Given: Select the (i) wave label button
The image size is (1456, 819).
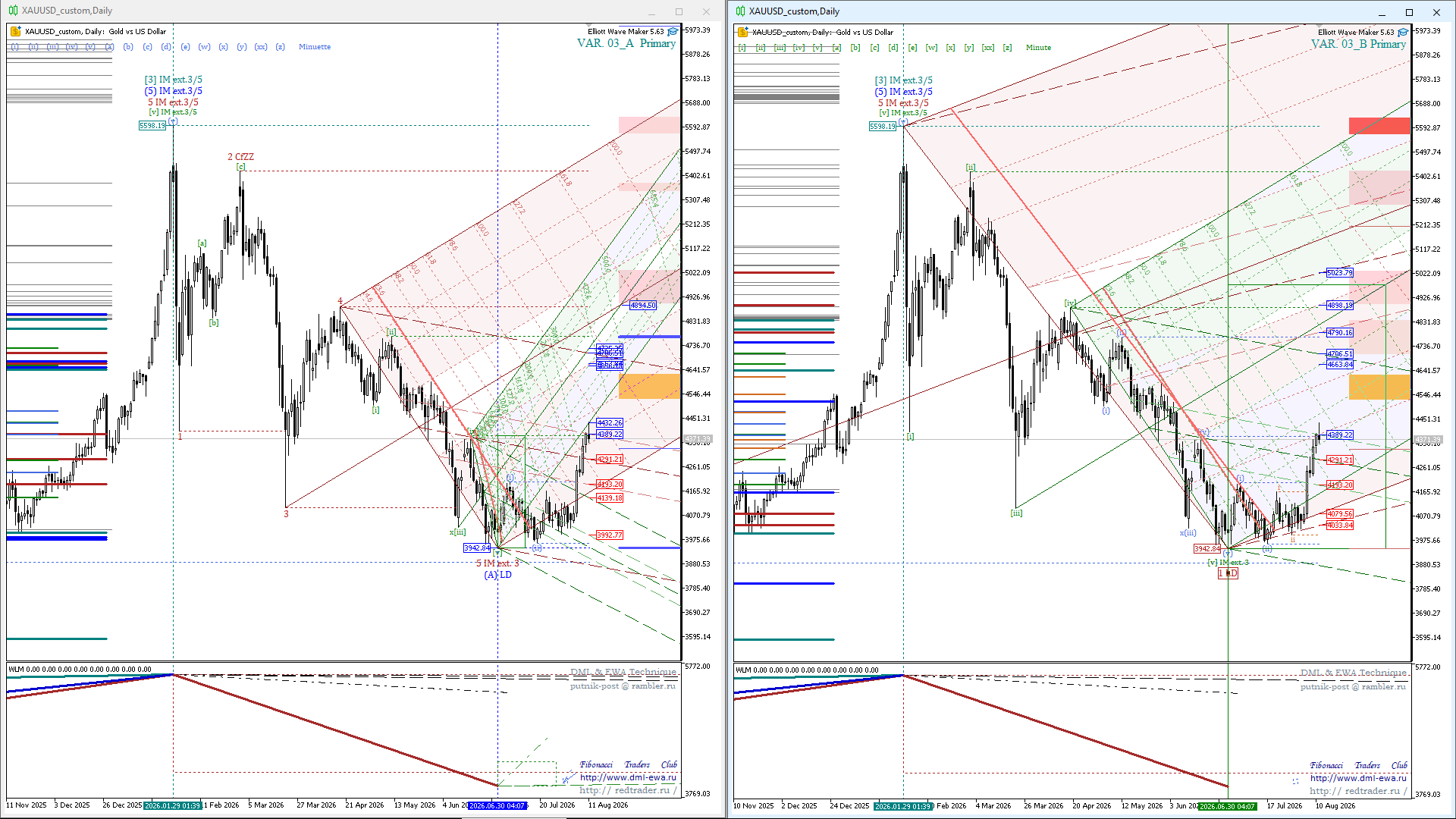Looking at the screenshot, I should click(14, 47).
